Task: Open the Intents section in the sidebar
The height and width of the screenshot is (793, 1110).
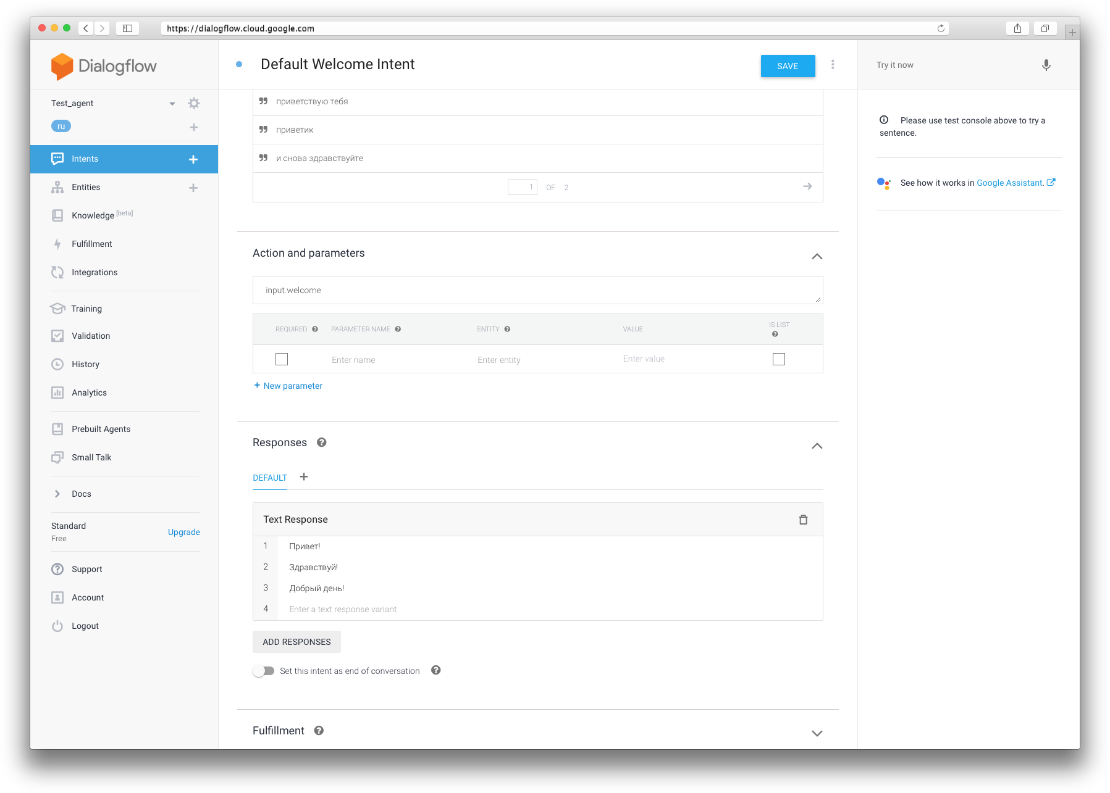Action: (85, 158)
